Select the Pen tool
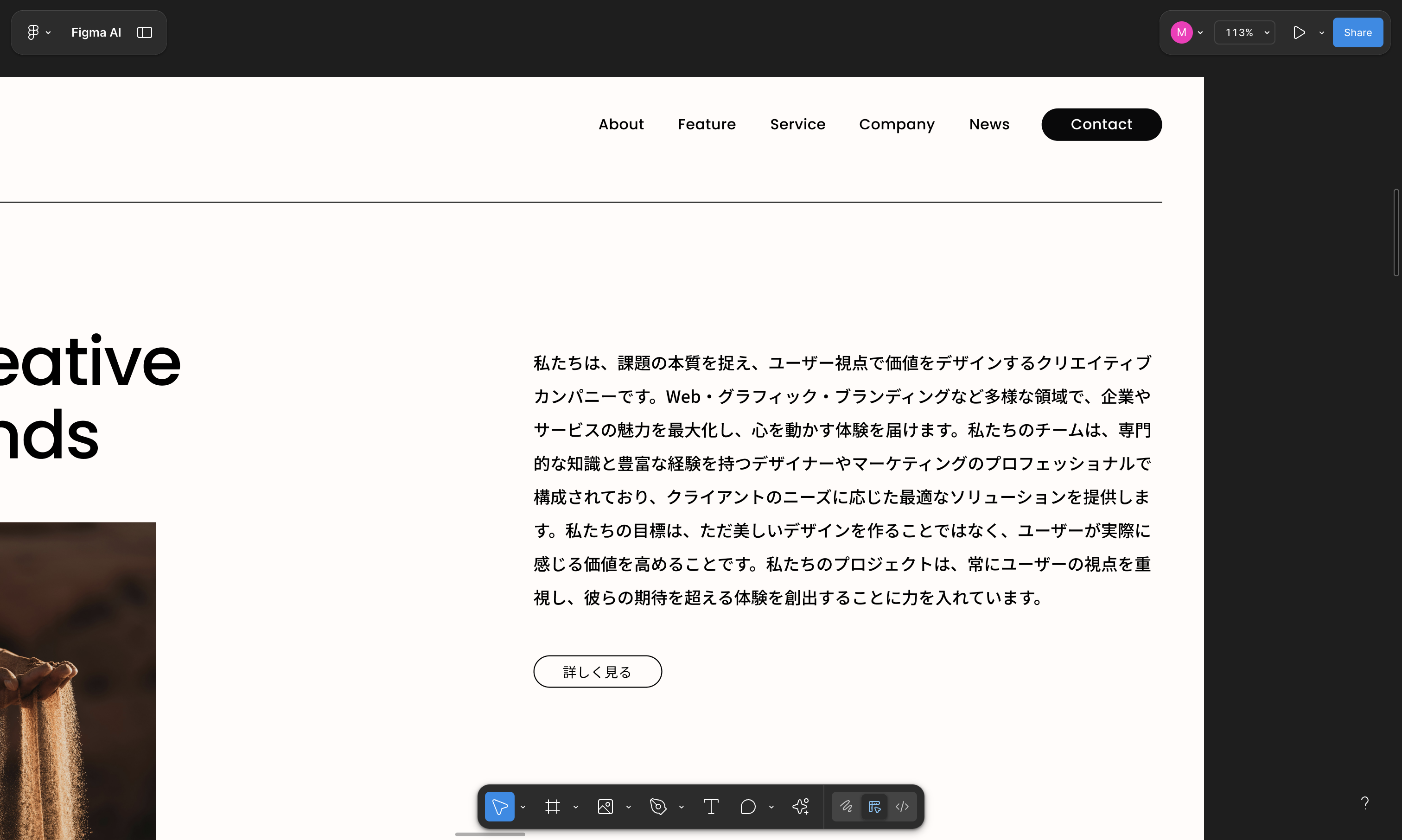Image resolution: width=1402 pixels, height=840 pixels. (x=658, y=806)
